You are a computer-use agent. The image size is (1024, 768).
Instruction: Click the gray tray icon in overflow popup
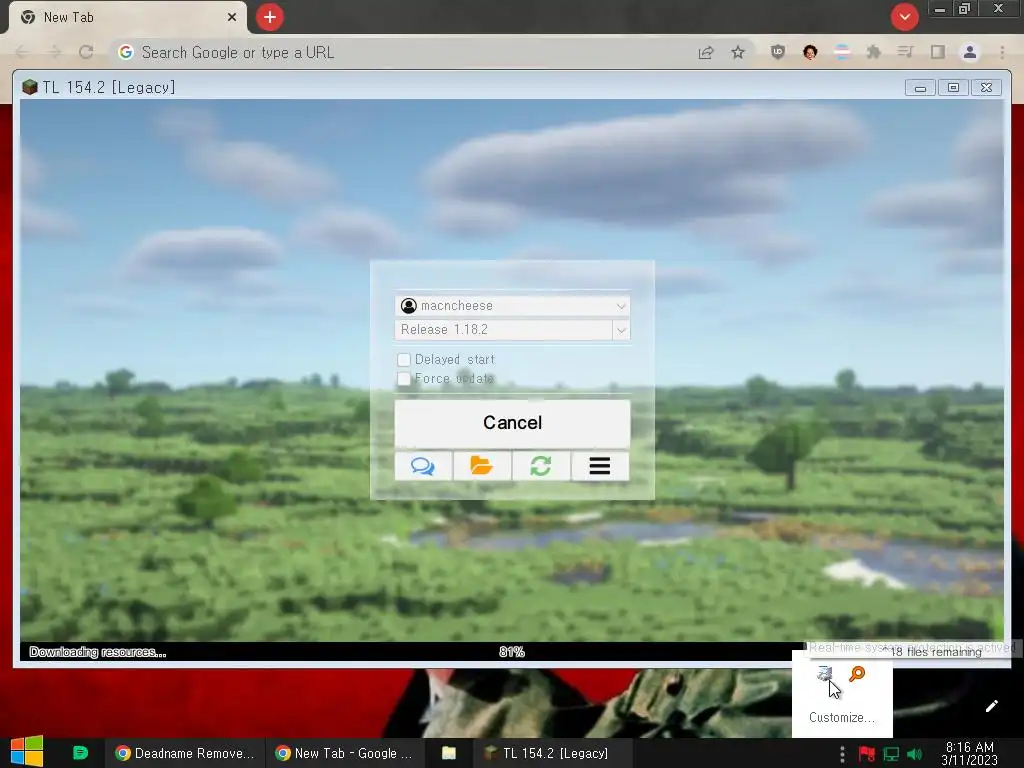tap(824, 673)
